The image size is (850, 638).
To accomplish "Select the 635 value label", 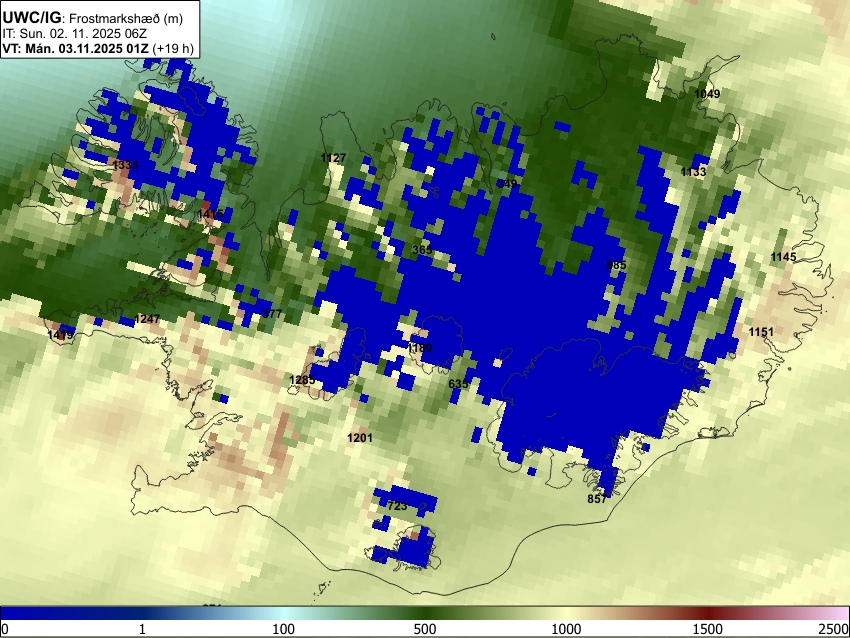I will pos(458,384).
